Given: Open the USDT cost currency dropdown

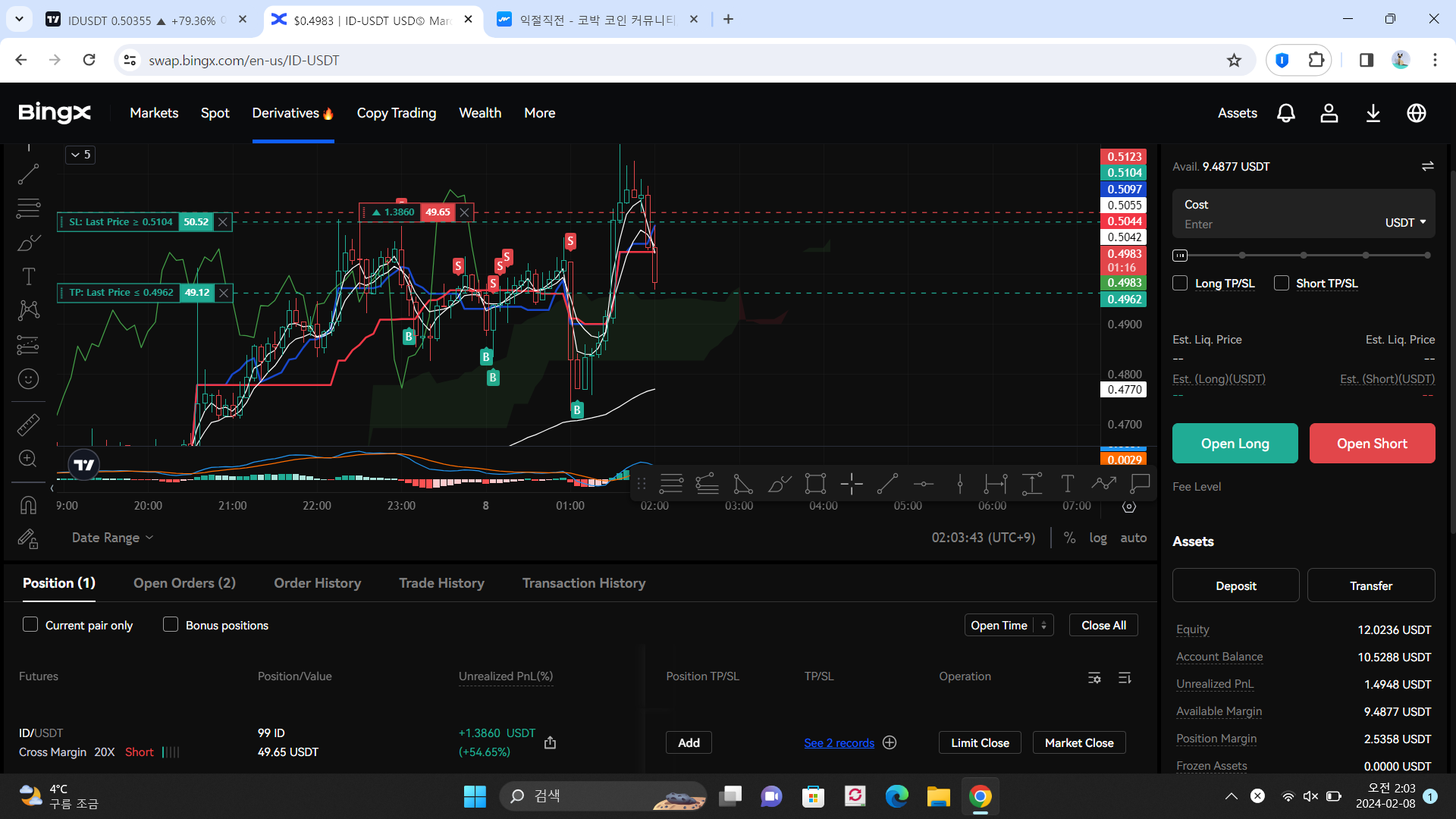Looking at the screenshot, I should coord(1404,222).
